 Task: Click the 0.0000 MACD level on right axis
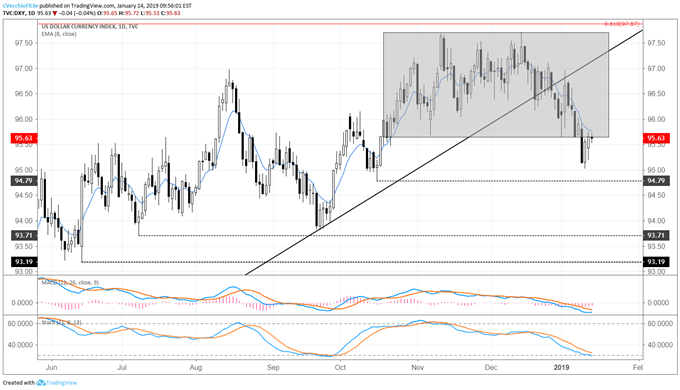(x=658, y=303)
